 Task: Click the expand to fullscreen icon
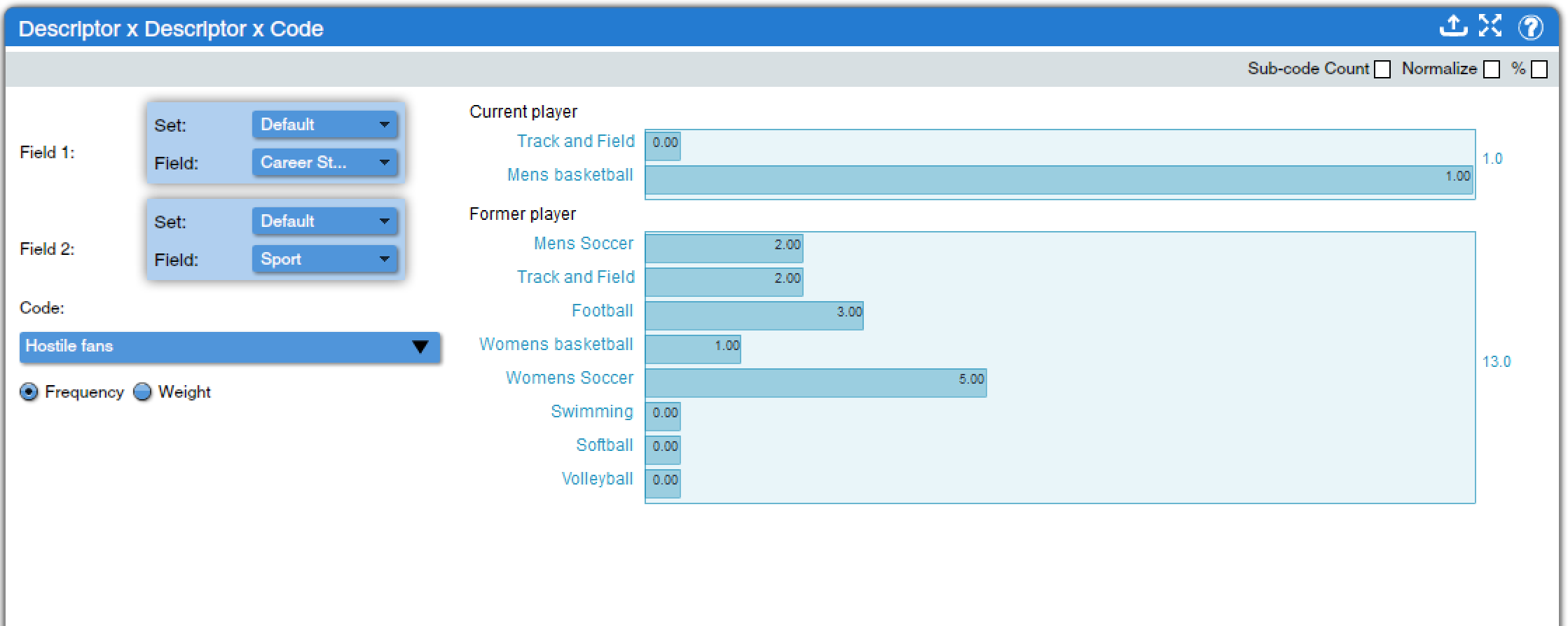[x=1490, y=27]
